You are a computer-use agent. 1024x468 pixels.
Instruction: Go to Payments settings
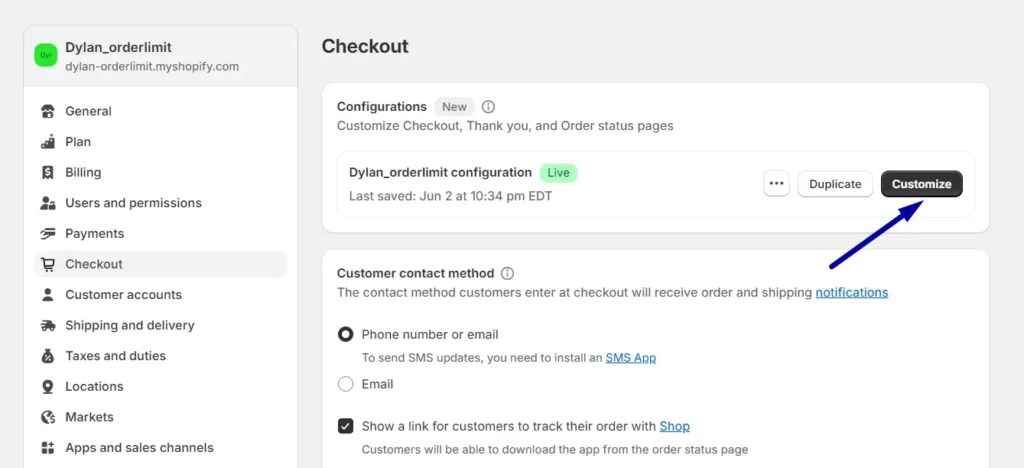[160, 234]
